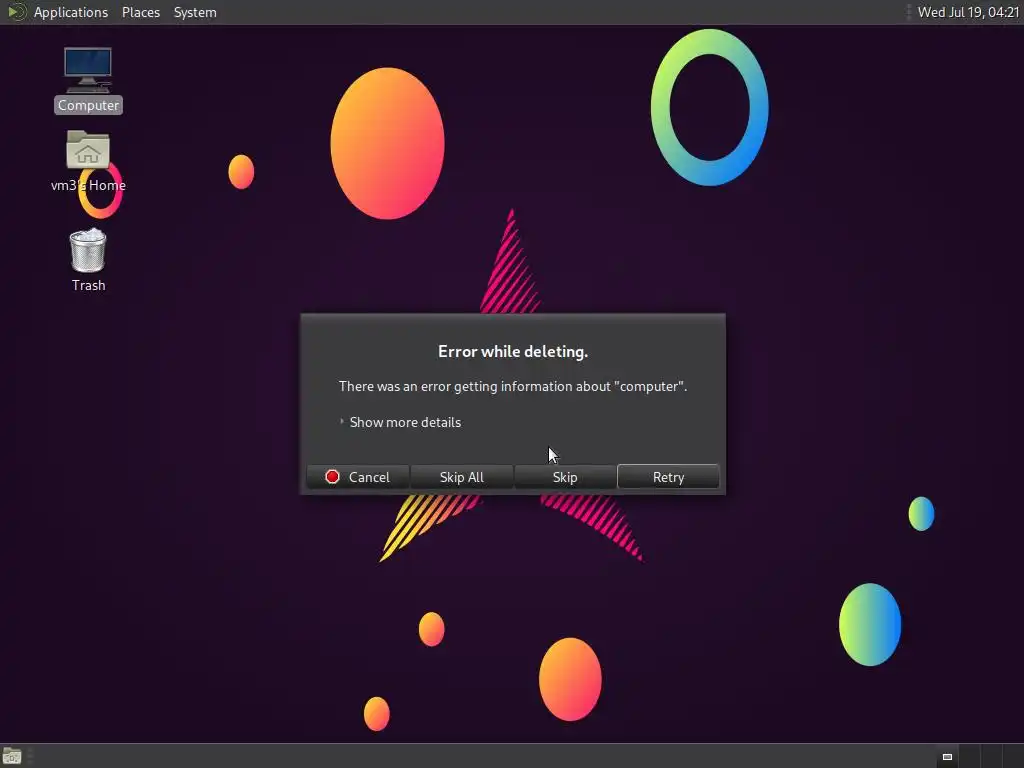Open the System menu
This screenshot has width=1024, height=768.
(195, 12)
